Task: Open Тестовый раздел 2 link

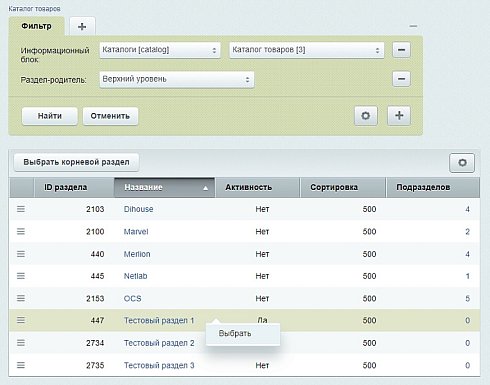Action: click(x=159, y=343)
